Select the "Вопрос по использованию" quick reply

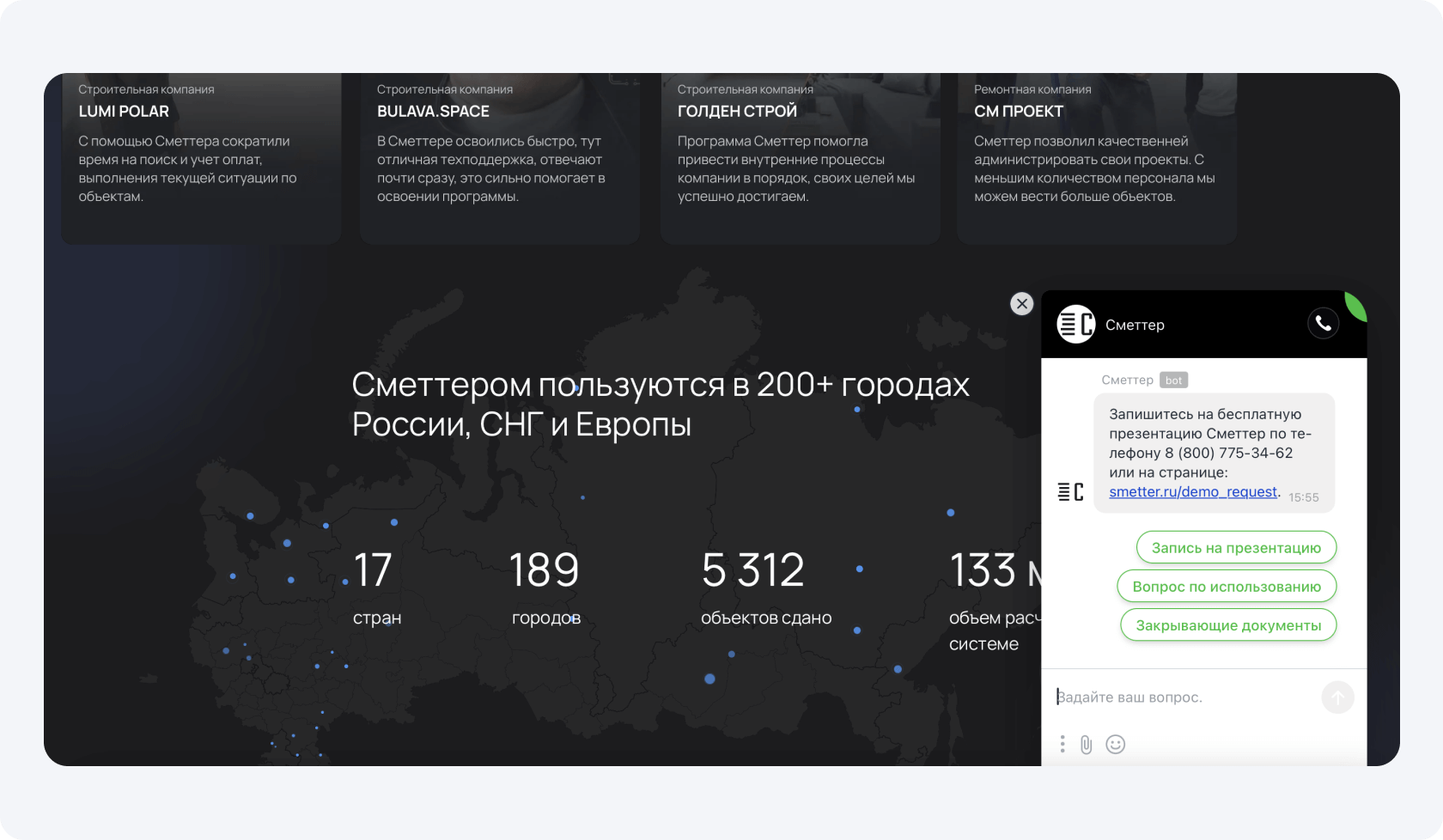point(1226,586)
